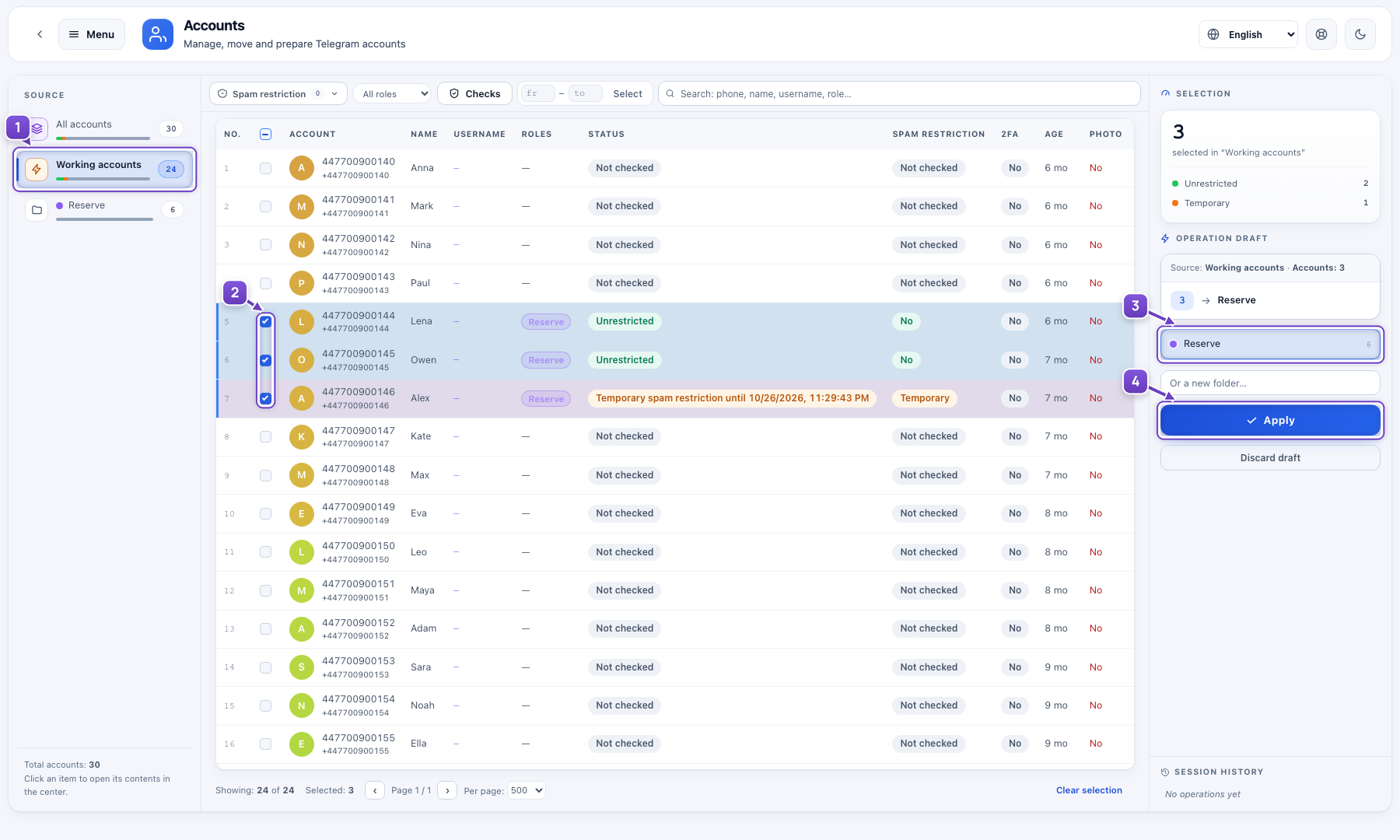Click the Checks button
This screenshot has width=1400, height=840.
(474, 93)
